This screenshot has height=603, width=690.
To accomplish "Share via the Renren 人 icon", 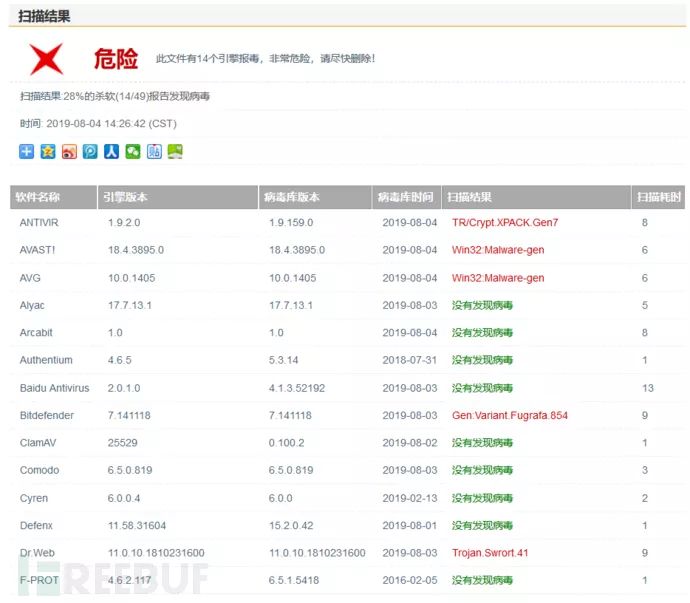I will point(111,152).
